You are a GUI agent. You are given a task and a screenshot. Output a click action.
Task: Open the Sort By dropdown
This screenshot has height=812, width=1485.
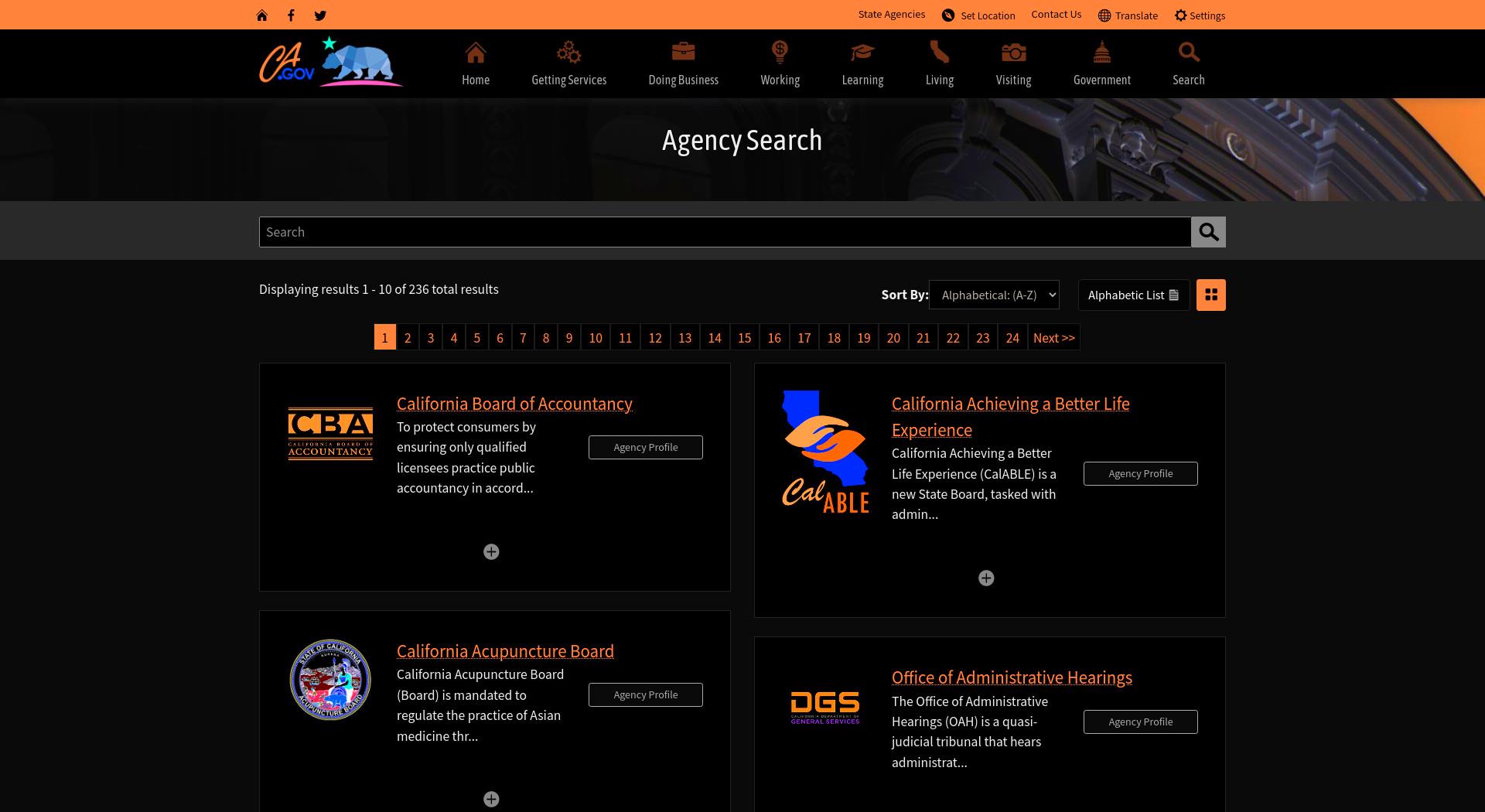pyautogui.click(x=994, y=295)
